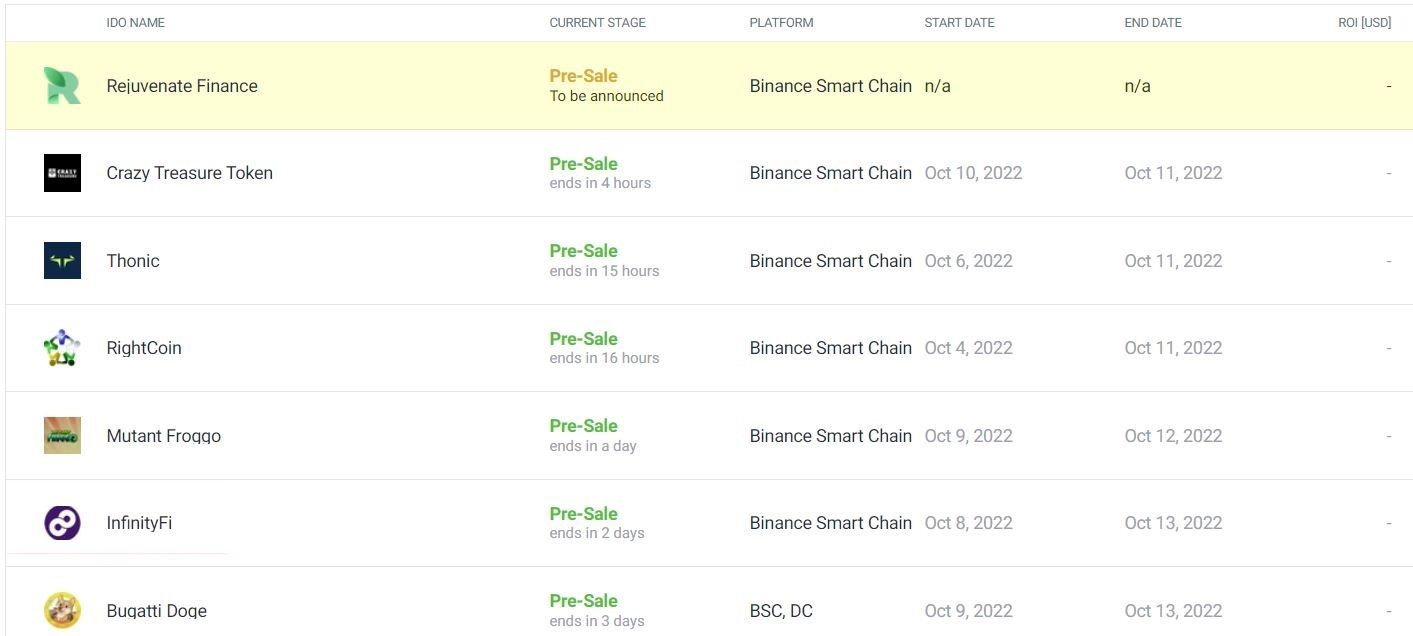
Task: Open the Thonic IDO name link
Action: point(133,261)
